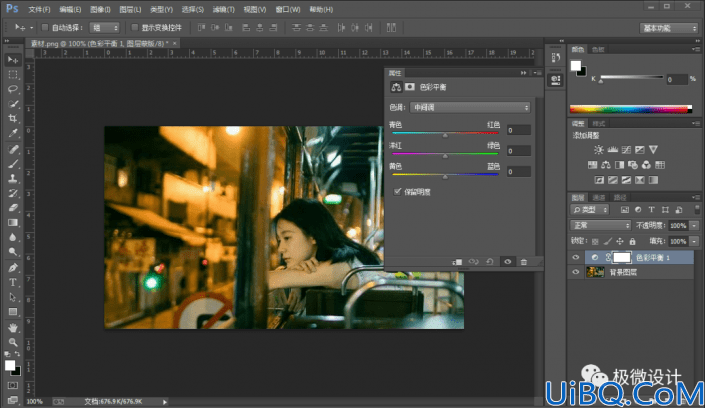
Task: Switch to the Paths tab
Action: 620,197
